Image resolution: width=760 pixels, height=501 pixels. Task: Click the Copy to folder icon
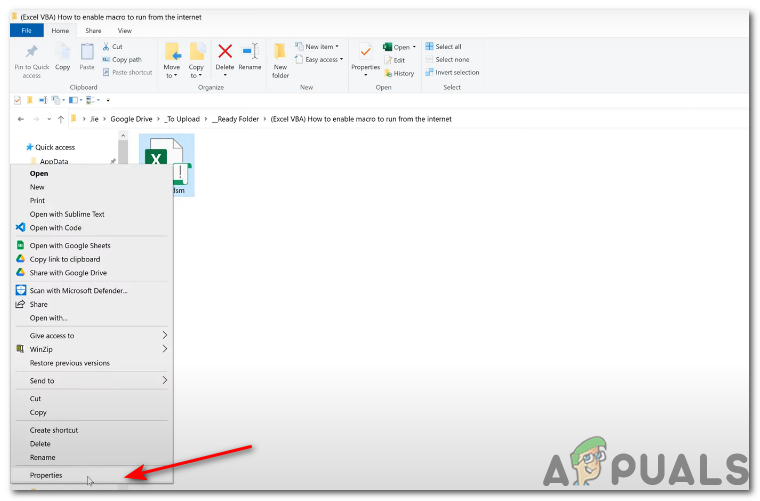[196, 52]
